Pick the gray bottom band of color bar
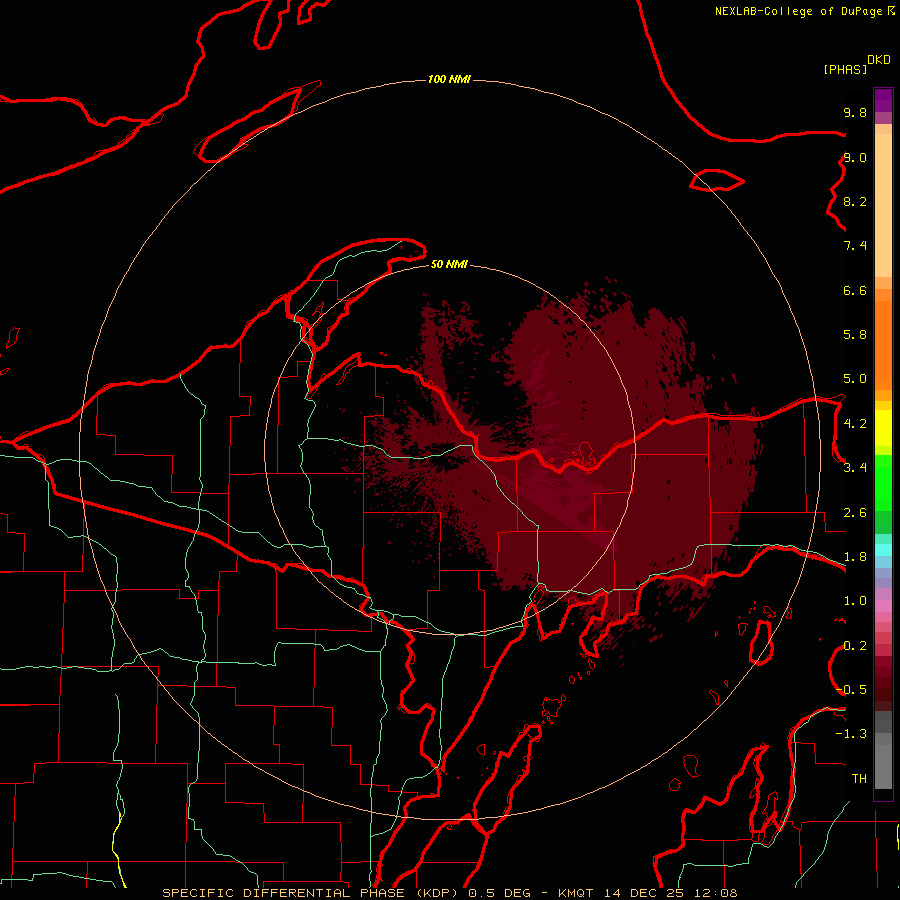 tap(883, 766)
